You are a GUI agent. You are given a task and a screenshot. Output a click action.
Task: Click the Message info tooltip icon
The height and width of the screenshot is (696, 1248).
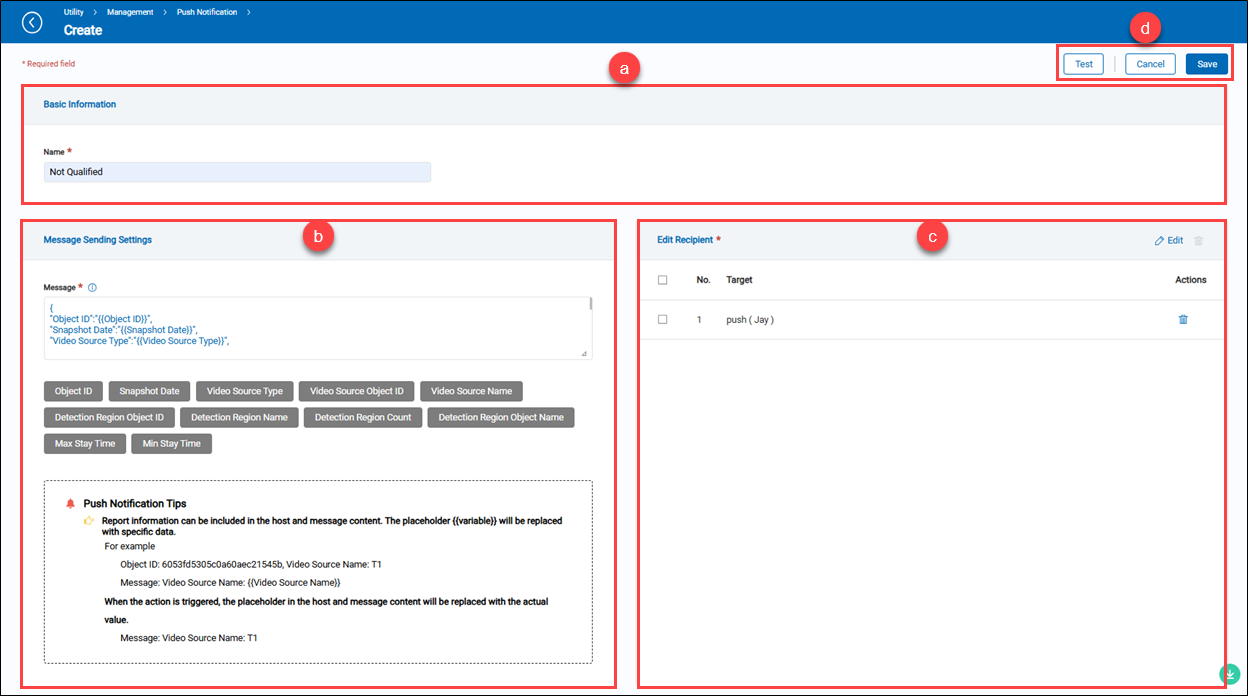click(x=92, y=288)
